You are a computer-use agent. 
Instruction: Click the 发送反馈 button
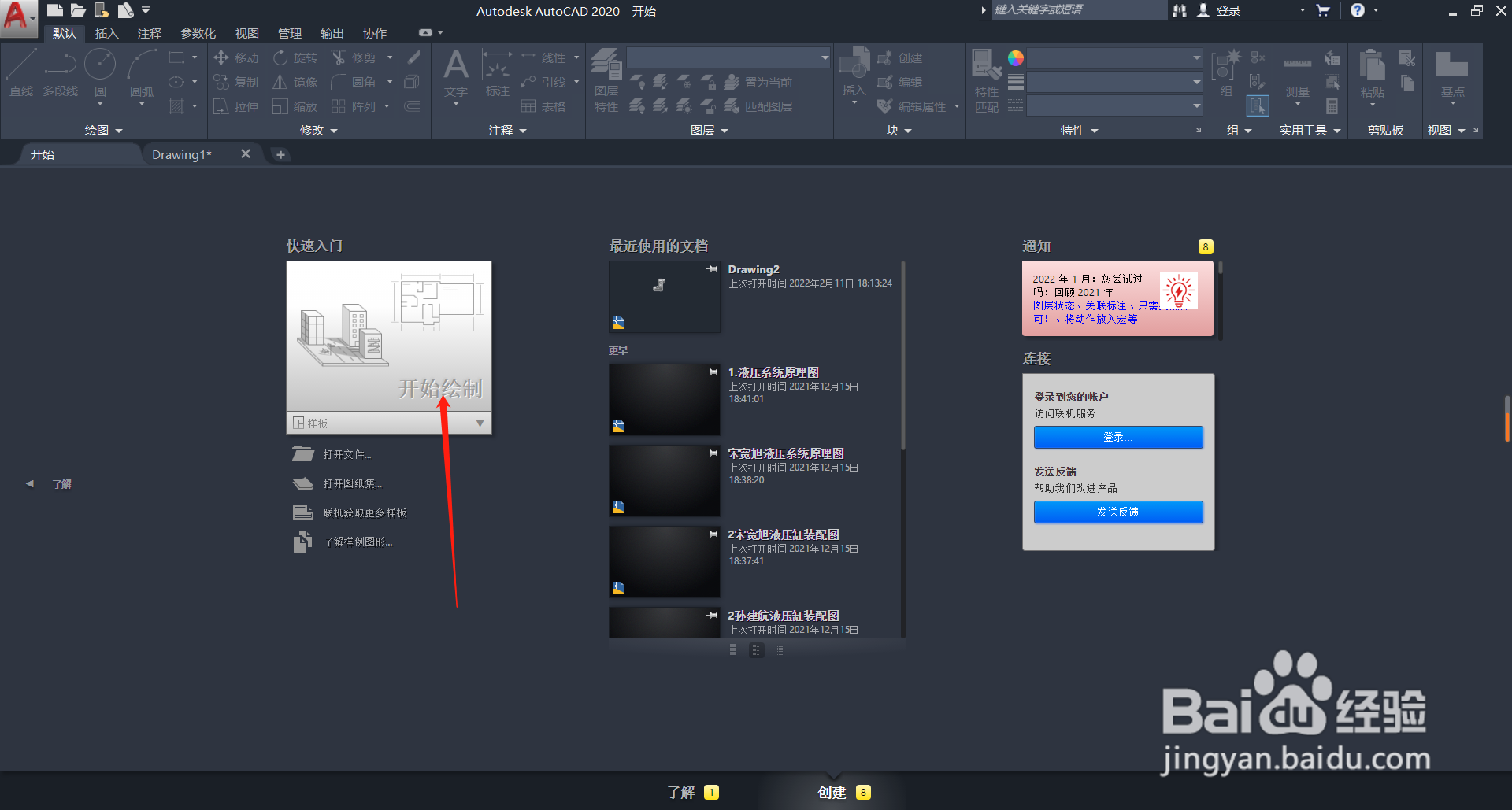(1118, 512)
